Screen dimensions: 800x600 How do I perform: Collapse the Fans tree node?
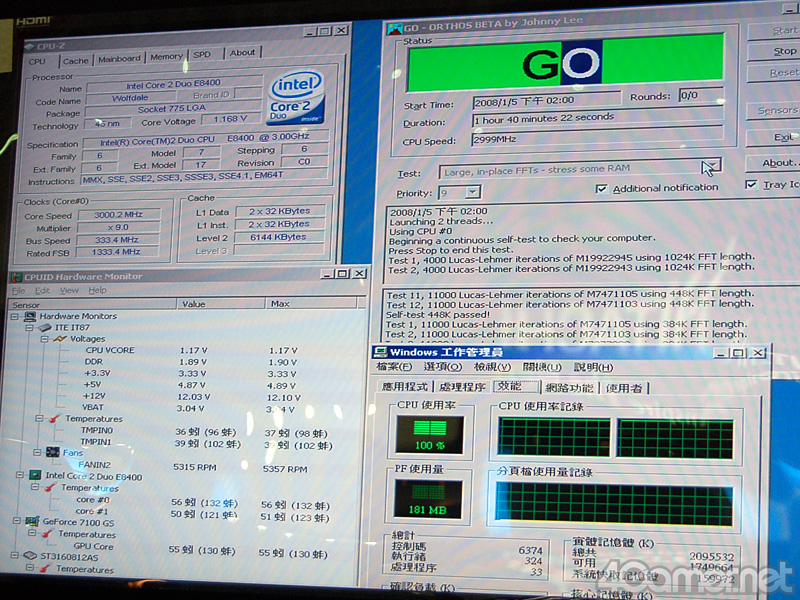[x=37, y=453]
